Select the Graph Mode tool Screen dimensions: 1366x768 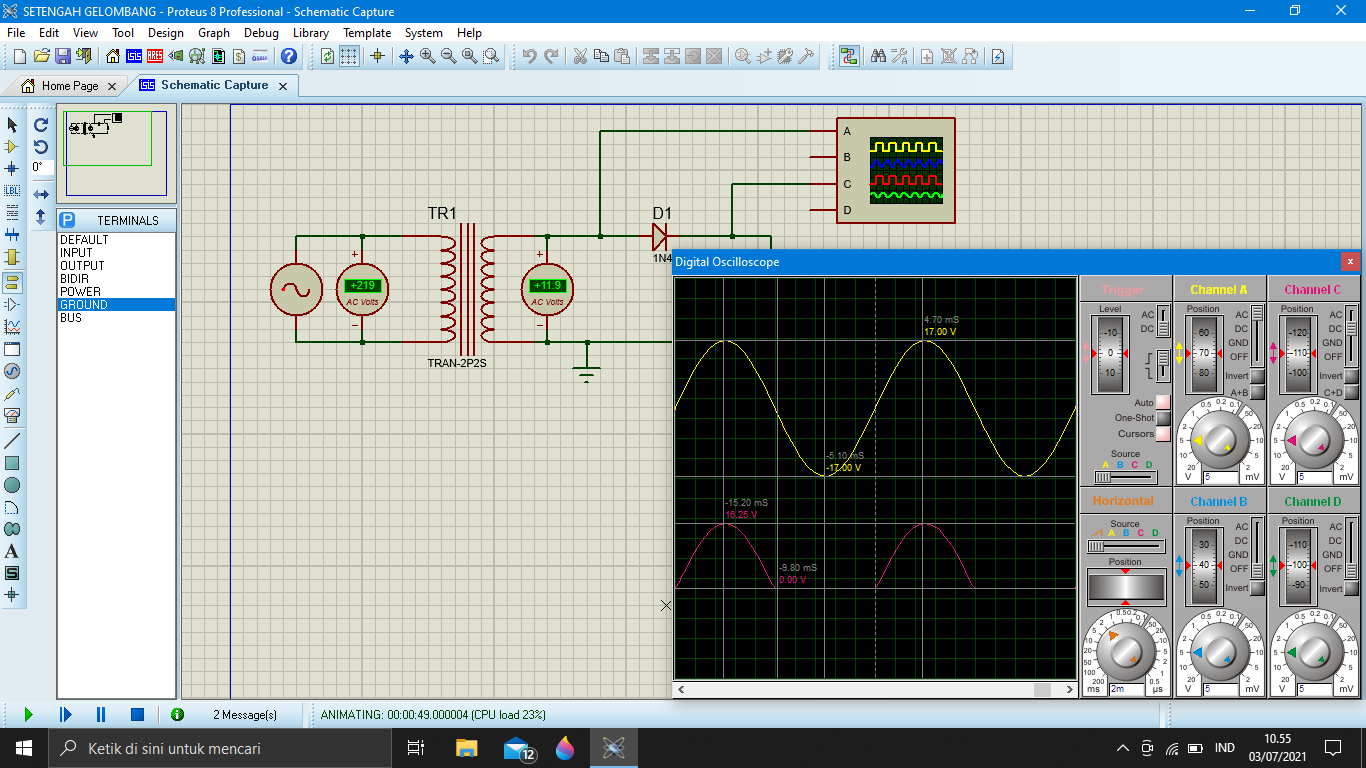click(12, 326)
